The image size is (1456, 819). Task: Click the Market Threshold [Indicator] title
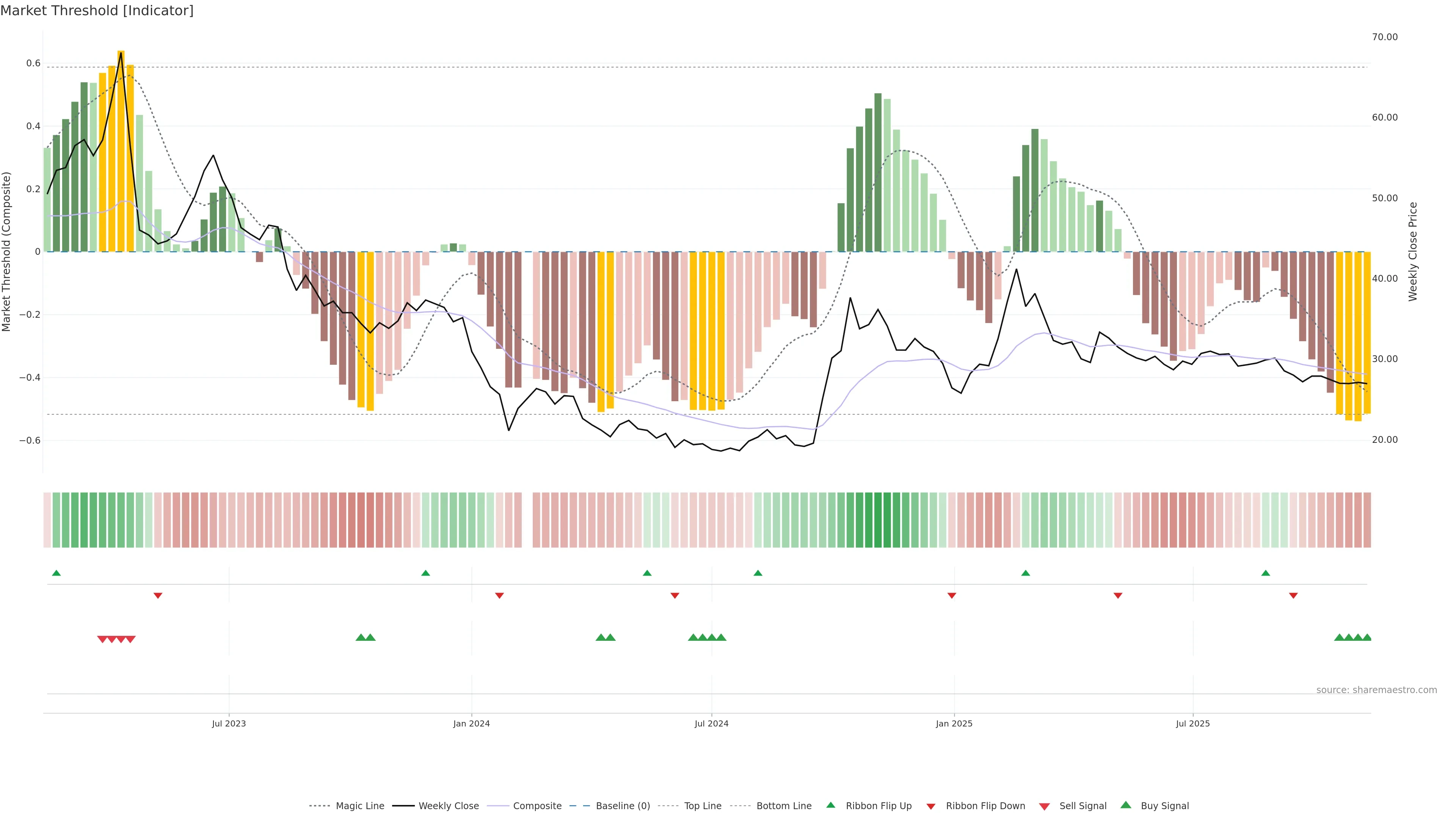click(97, 11)
